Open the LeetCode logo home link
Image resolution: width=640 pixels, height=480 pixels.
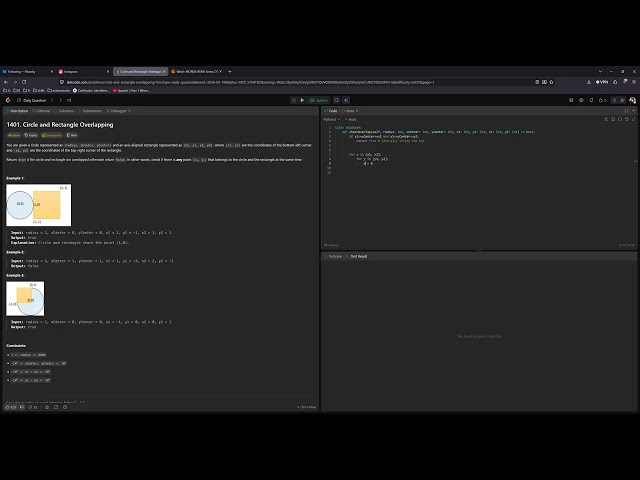[x=8, y=100]
